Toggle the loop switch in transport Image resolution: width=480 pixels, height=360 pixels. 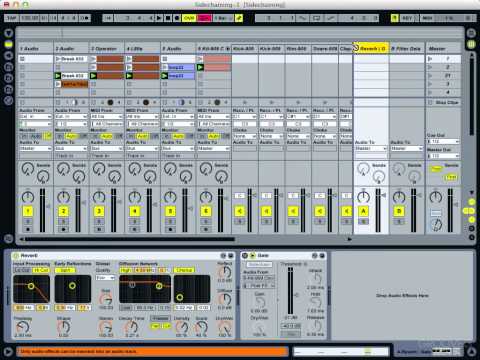click(316, 18)
